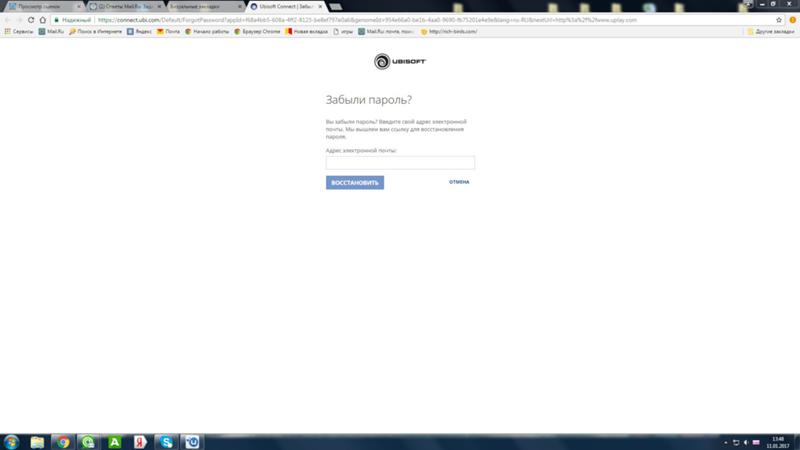Switch to the first Просмотр browser tab
This screenshot has width=800, height=450.
tap(43, 7)
